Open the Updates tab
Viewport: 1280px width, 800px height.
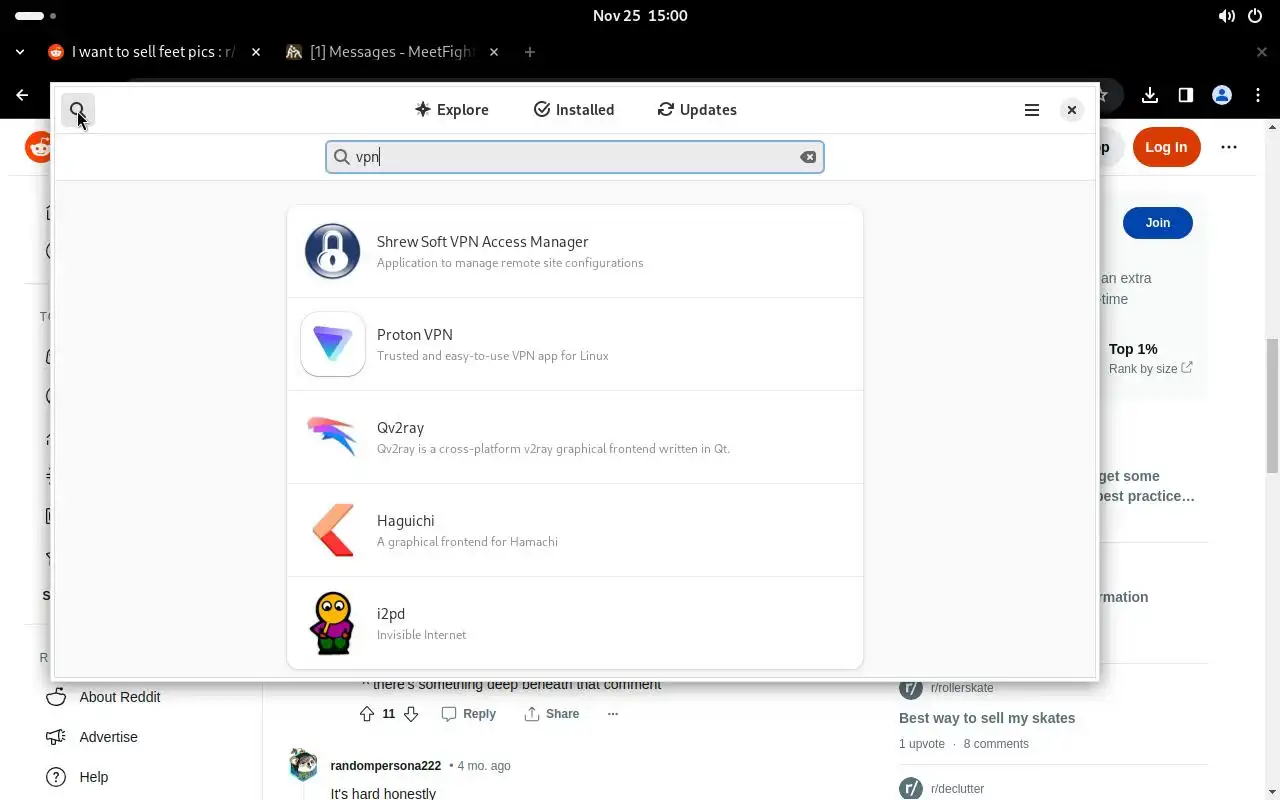697,110
